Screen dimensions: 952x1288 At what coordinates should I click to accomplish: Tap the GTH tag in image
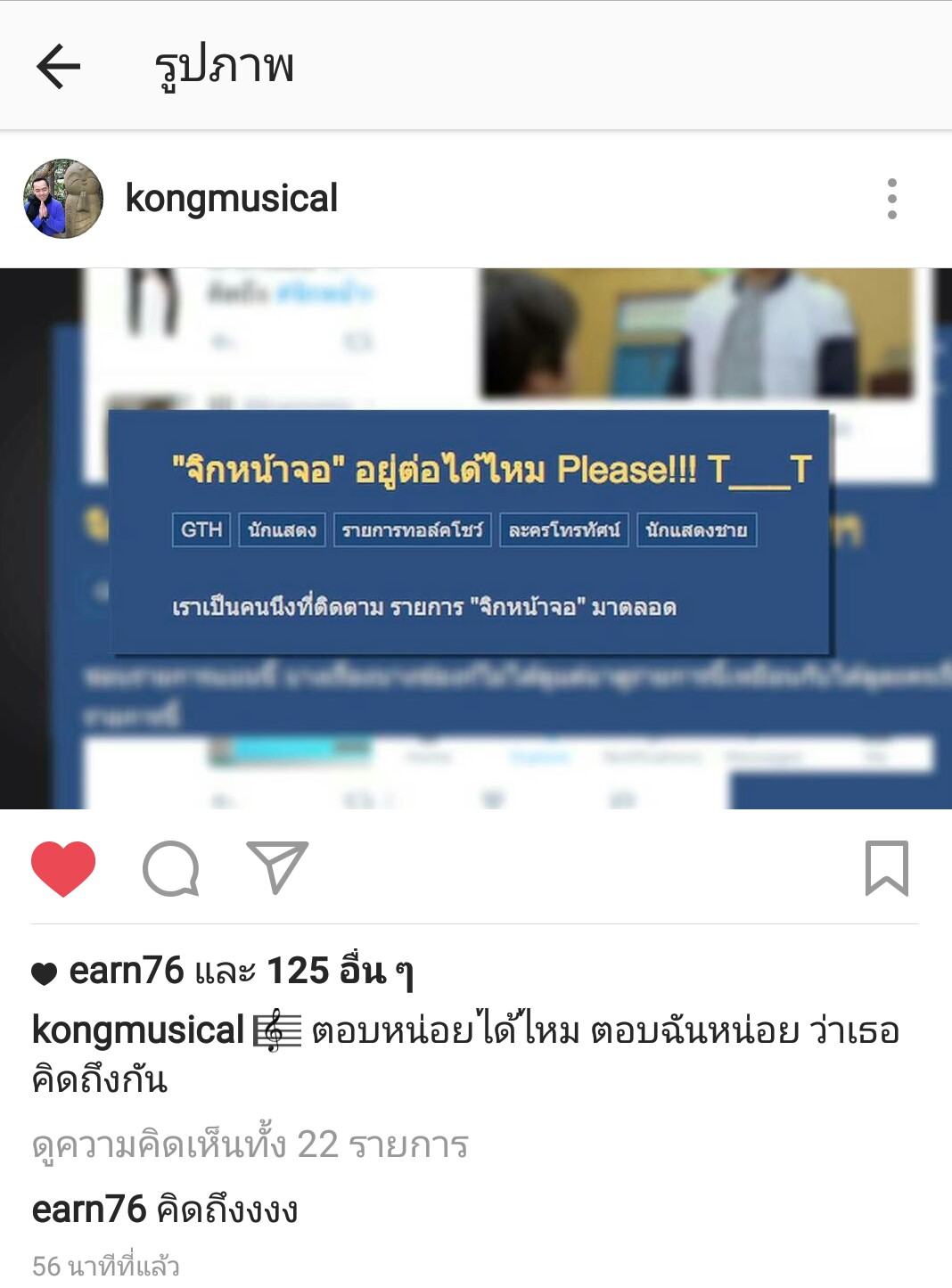[201, 529]
